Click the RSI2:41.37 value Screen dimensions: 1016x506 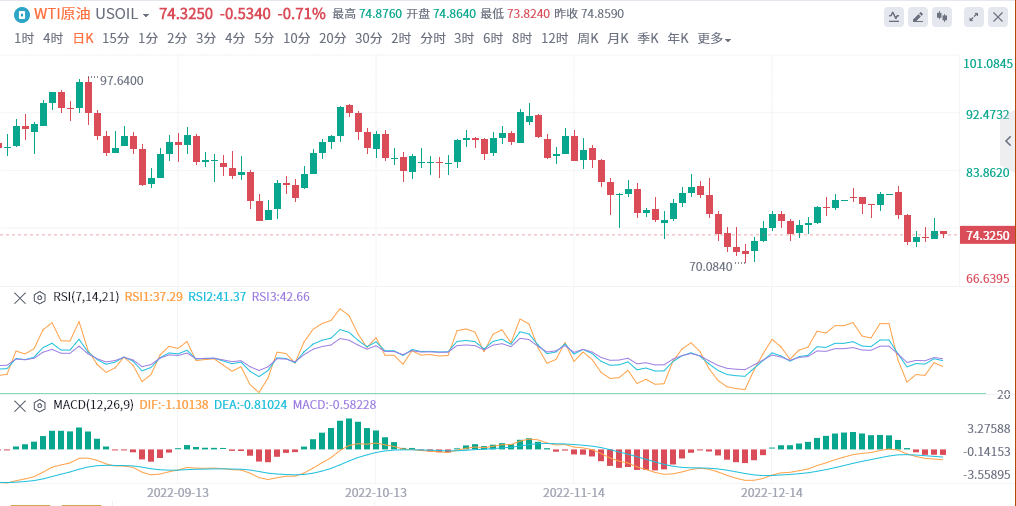pos(217,297)
